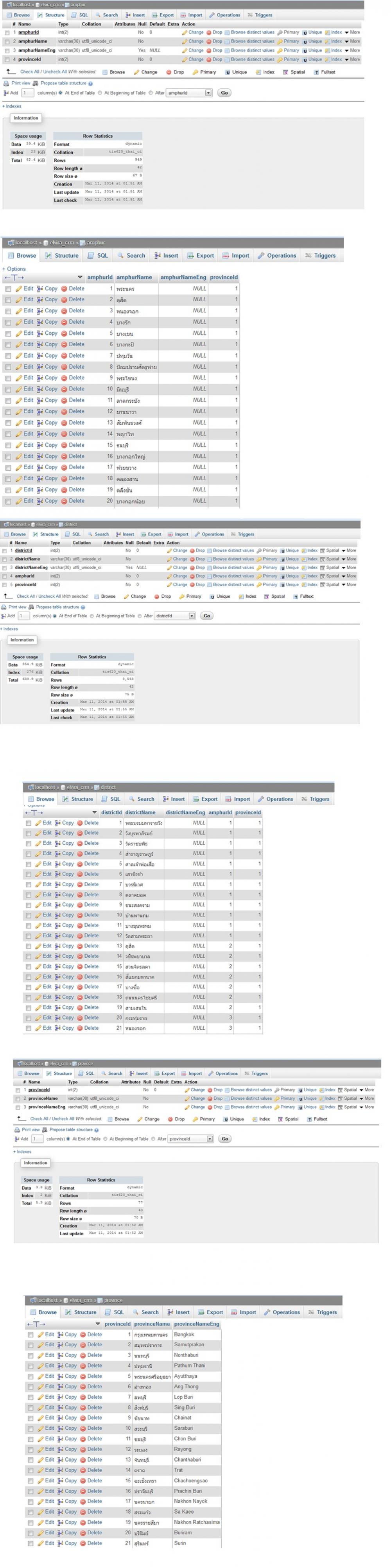
Task: Click Drop icon in district structure footer
Action: click(x=156, y=597)
